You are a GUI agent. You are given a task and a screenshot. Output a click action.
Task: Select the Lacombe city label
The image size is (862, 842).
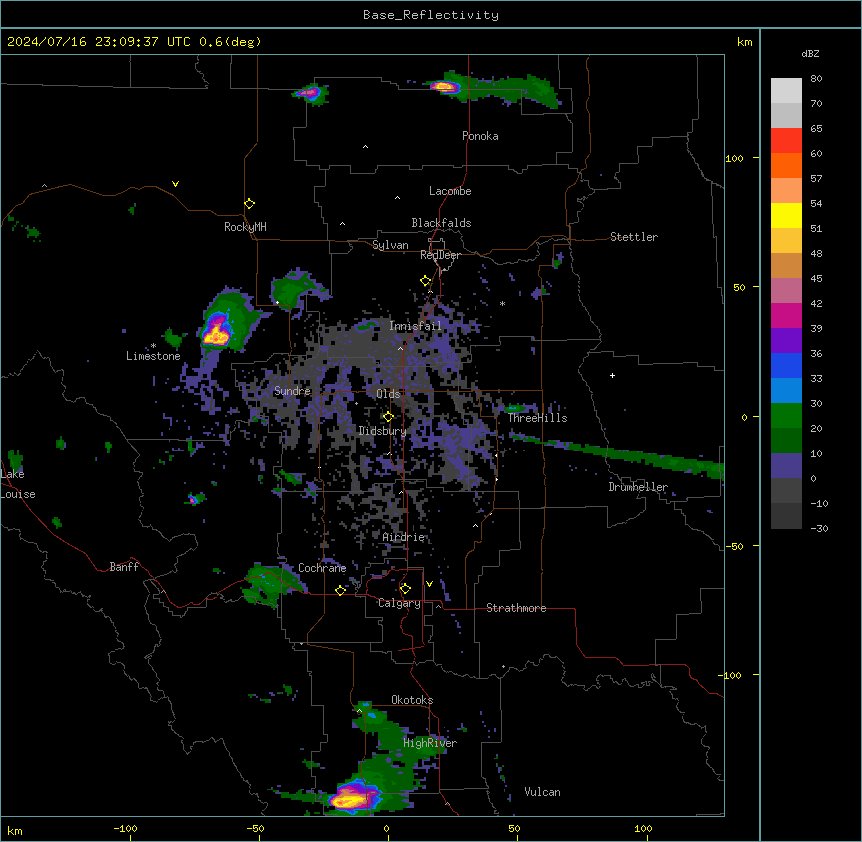pyautogui.click(x=450, y=191)
